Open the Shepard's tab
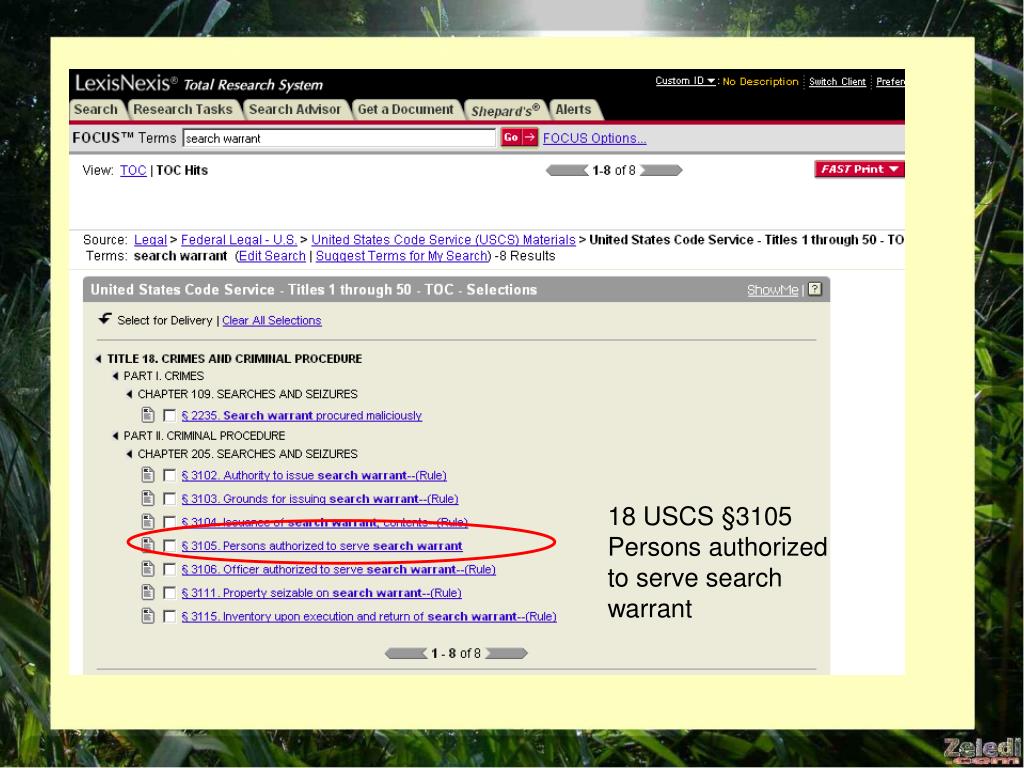Viewport: 1024px width, 768px height. [x=505, y=110]
